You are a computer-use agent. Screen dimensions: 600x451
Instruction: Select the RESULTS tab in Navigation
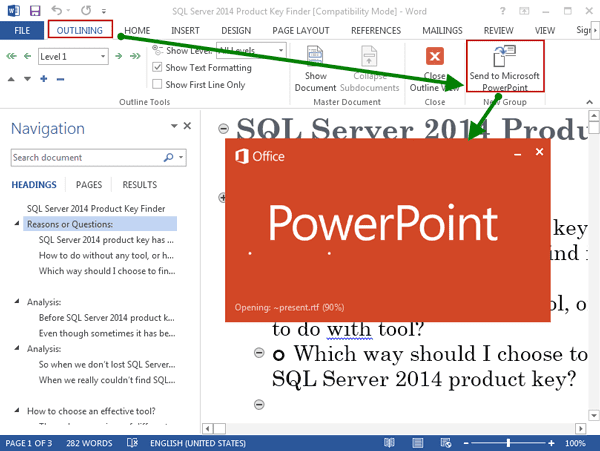point(140,185)
